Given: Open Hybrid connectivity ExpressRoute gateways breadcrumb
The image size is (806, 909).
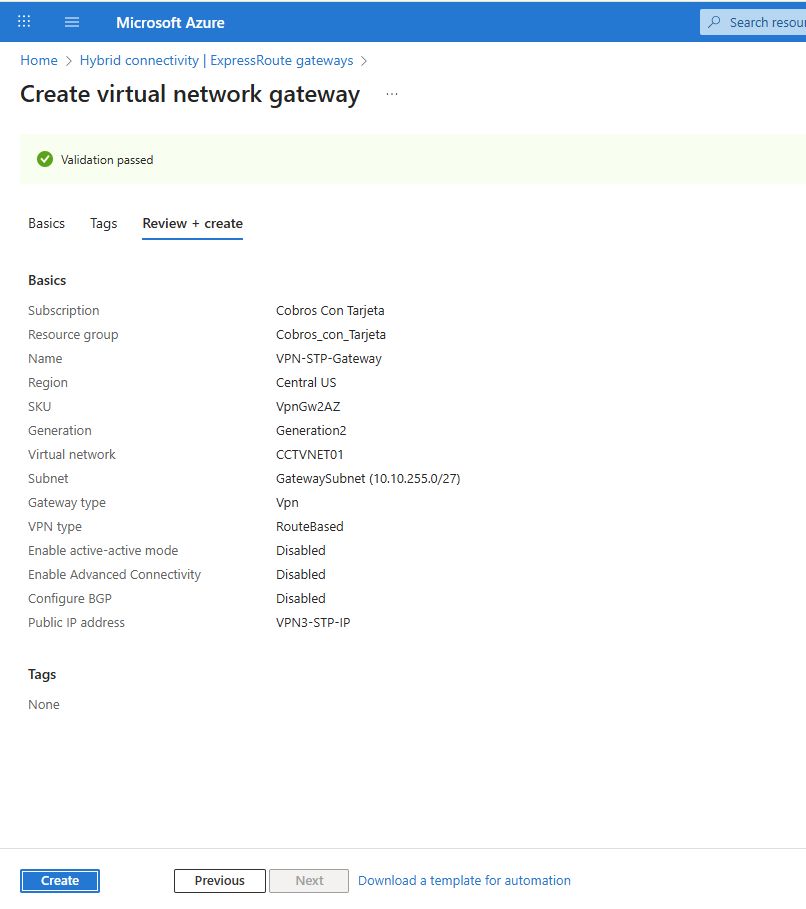Looking at the screenshot, I should coord(216,60).
